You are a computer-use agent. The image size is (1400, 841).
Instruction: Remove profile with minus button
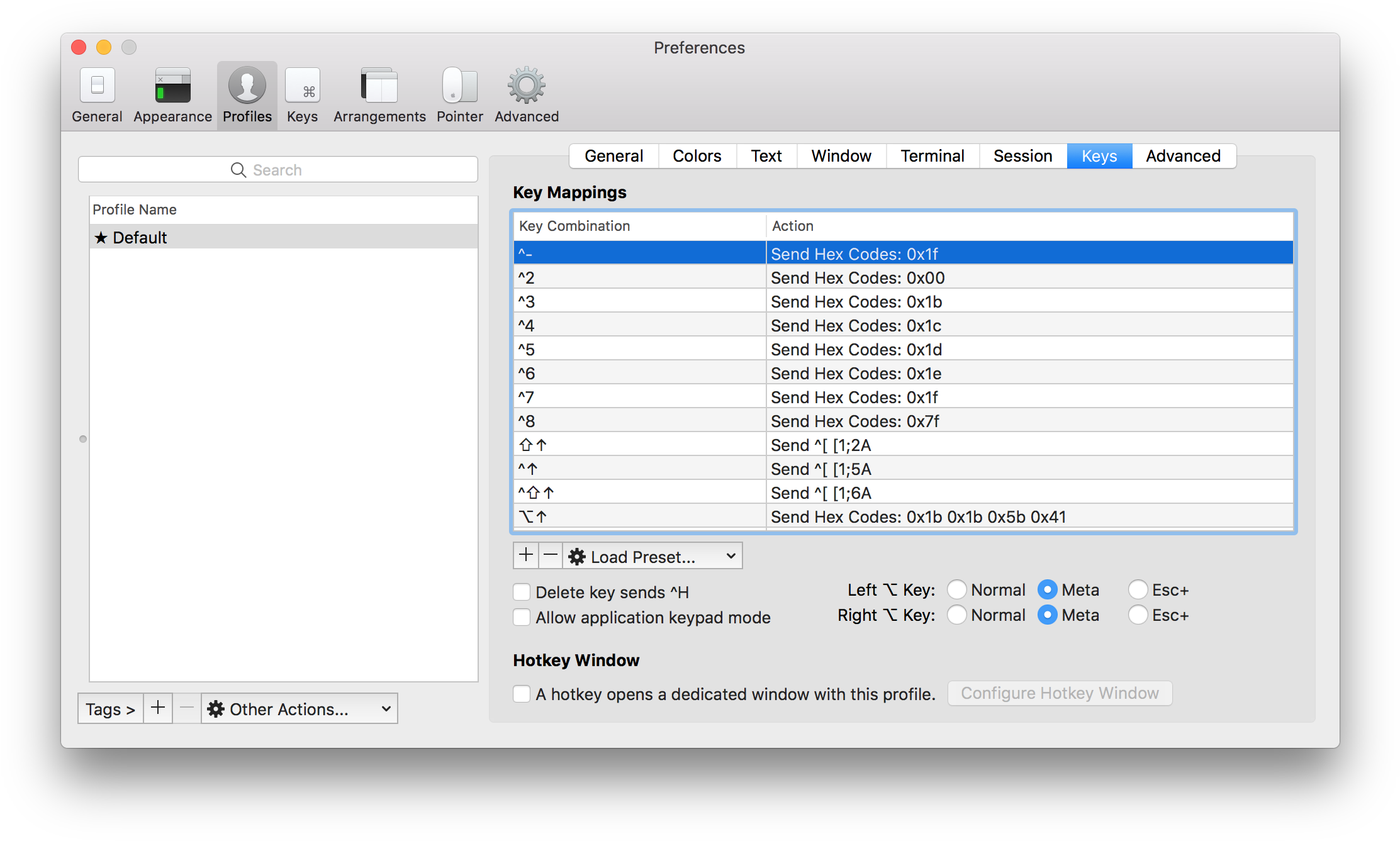pyautogui.click(x=187, y=708)
